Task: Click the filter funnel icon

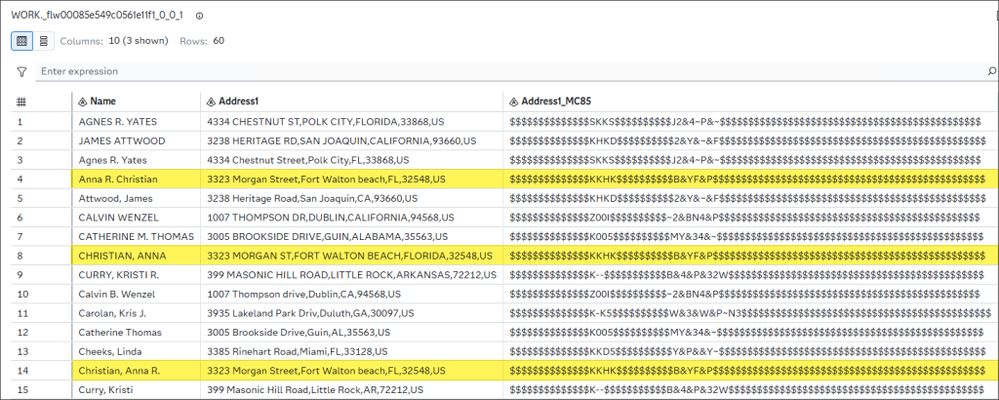Action: click(x=22, y=71)
